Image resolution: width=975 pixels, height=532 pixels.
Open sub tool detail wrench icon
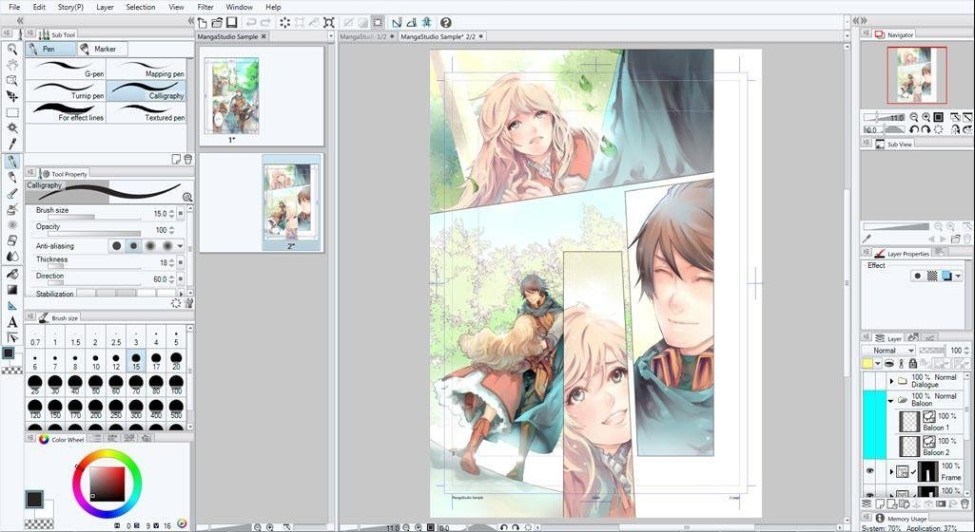(x=189, y=303)
